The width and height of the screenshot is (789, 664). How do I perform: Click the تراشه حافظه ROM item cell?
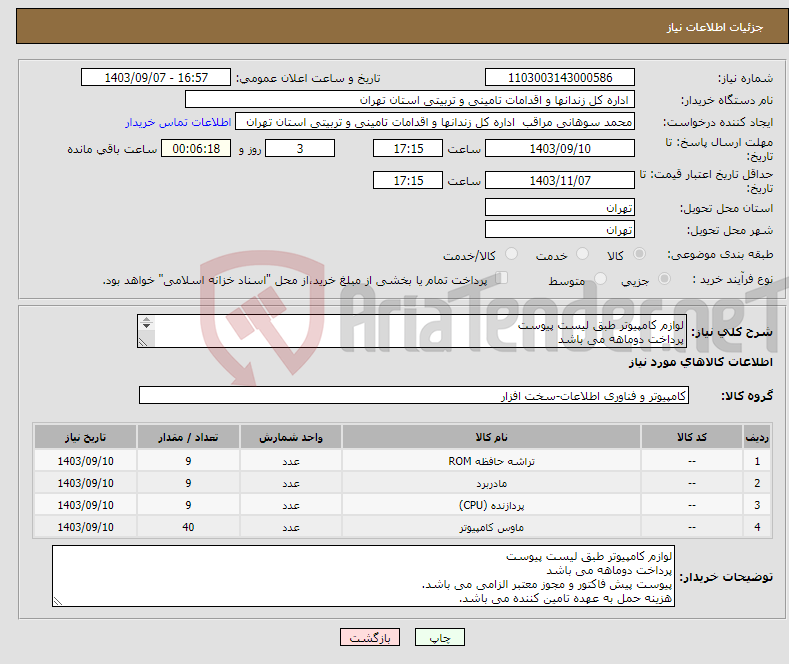tap(491, 461)
